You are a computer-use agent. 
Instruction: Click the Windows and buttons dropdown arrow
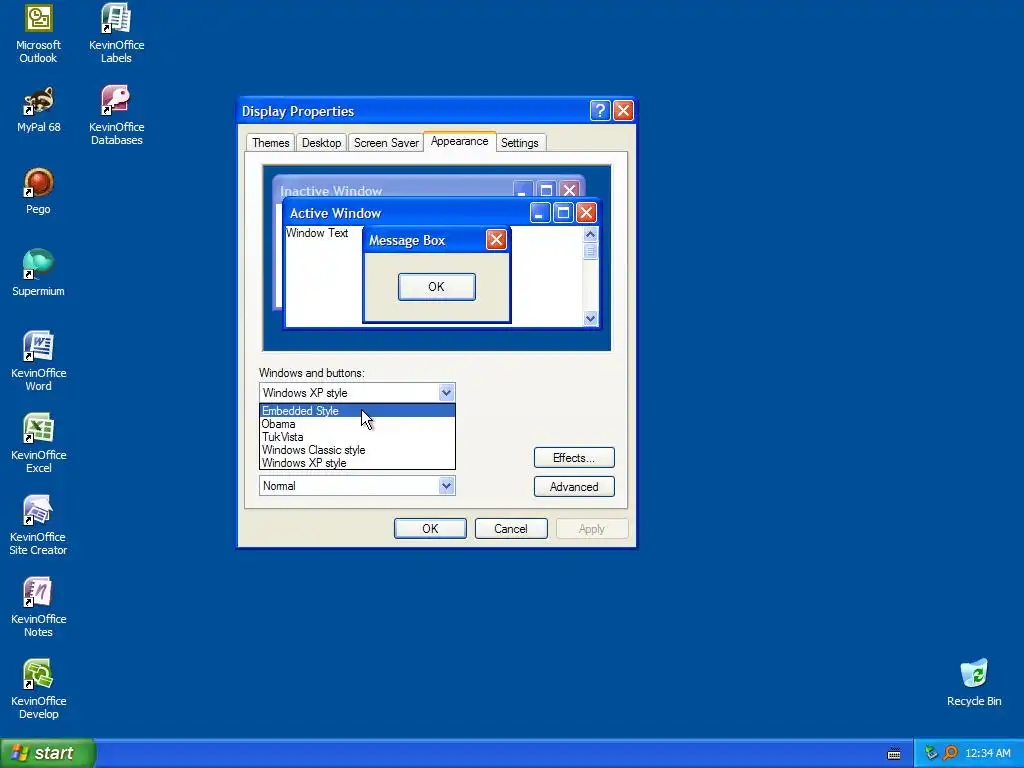(446, 392)
